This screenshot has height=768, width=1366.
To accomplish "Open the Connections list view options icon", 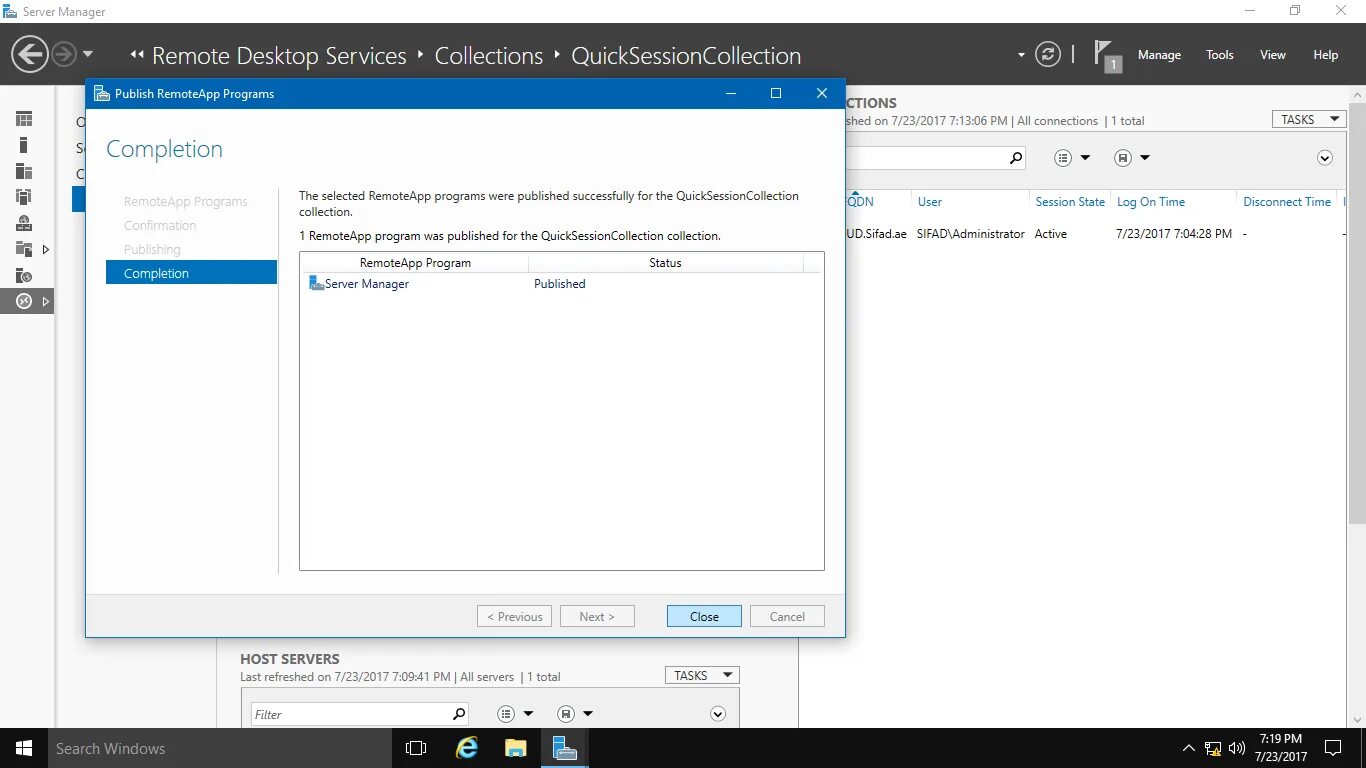I will (x=1063, y=158).
